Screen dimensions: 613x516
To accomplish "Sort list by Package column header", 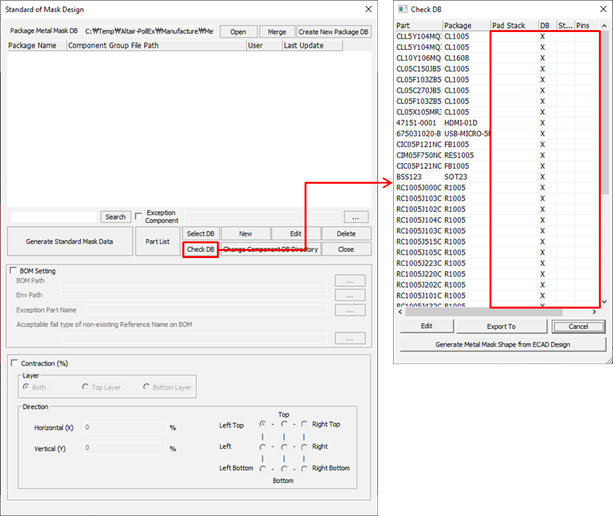I will click(x=465, y=25).
